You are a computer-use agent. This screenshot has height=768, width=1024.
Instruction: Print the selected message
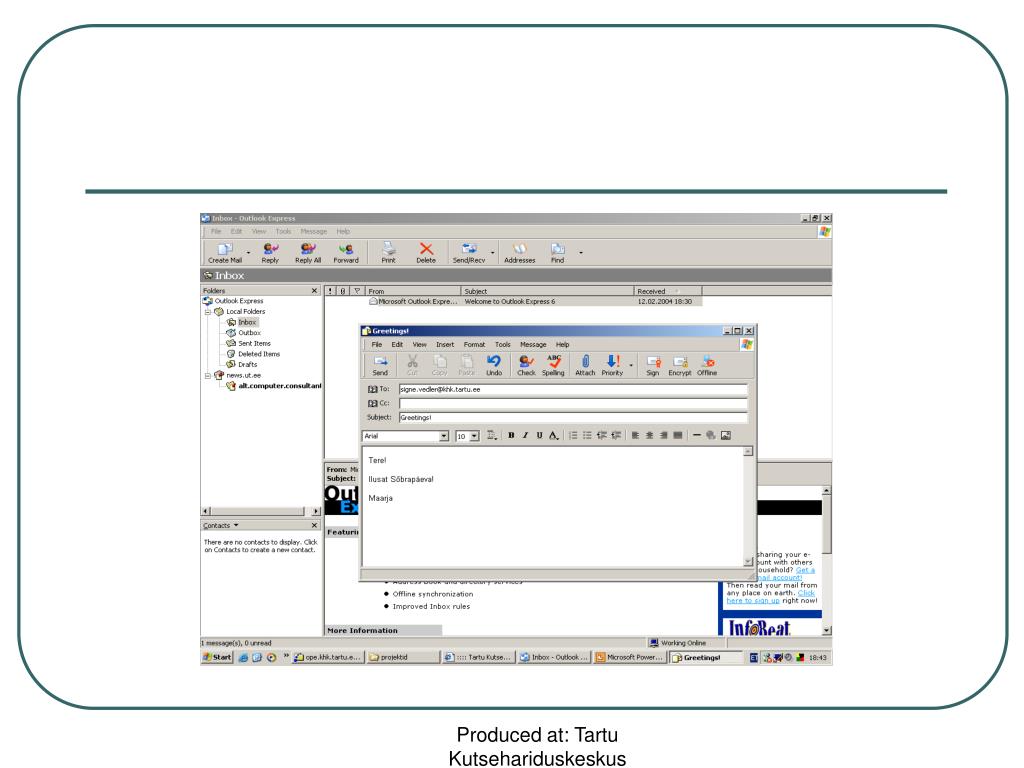[x=389, y=253]
